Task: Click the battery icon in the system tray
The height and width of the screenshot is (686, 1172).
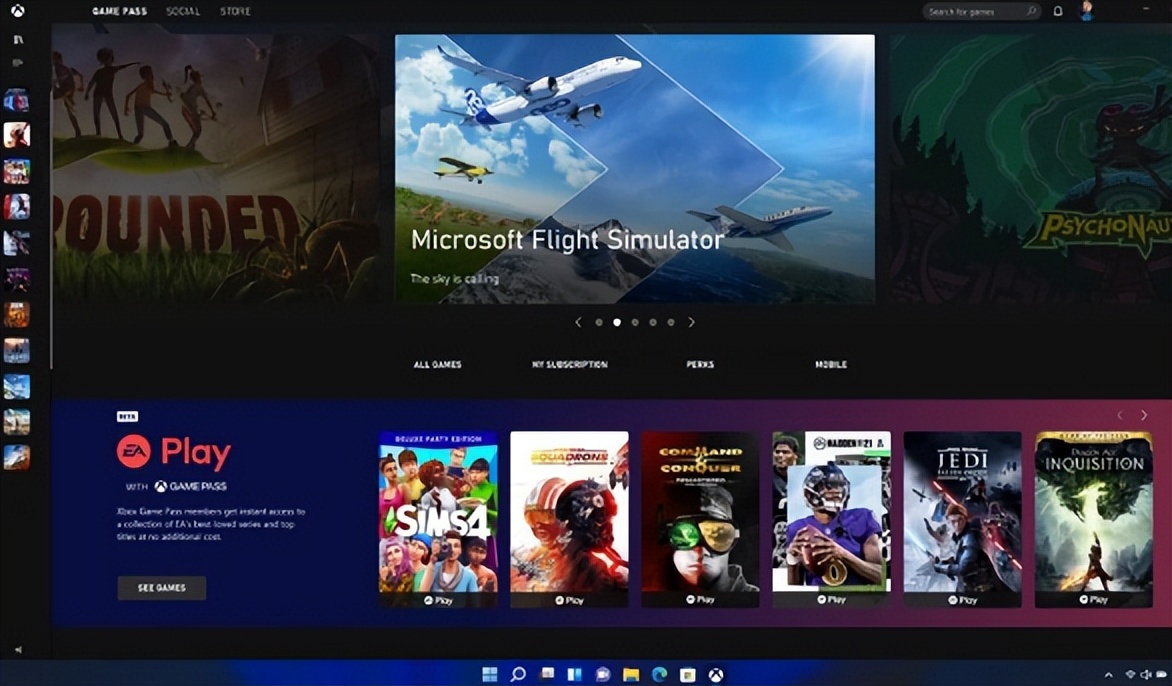Action: 1162,675
